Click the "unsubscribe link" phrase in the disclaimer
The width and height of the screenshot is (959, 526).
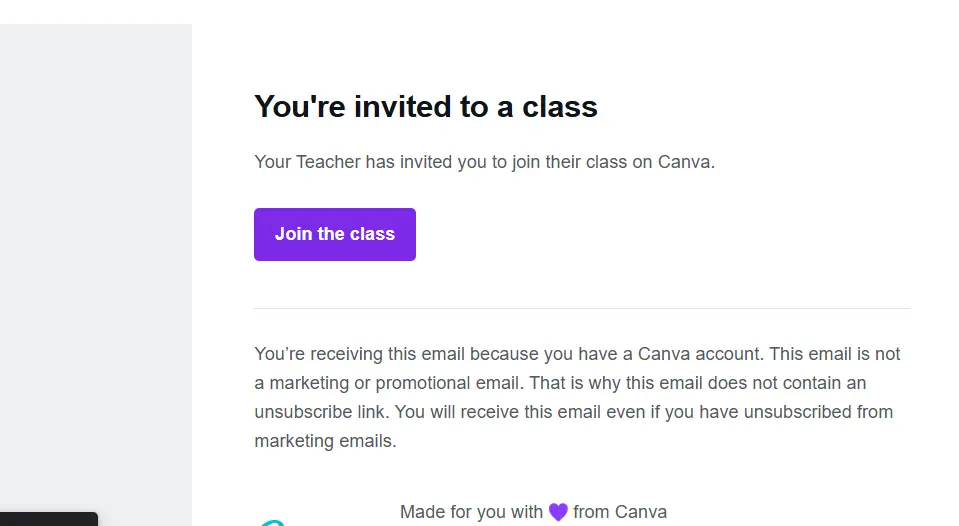[320, 412]
